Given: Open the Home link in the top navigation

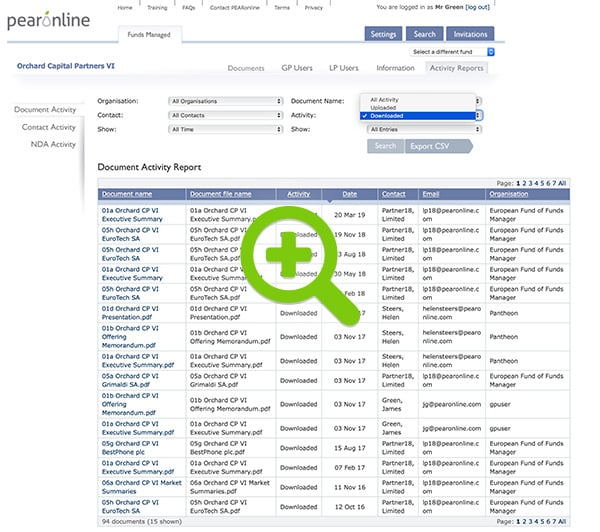Looking at the screenshot, I should pyautogui.click(x=125, y=8).
